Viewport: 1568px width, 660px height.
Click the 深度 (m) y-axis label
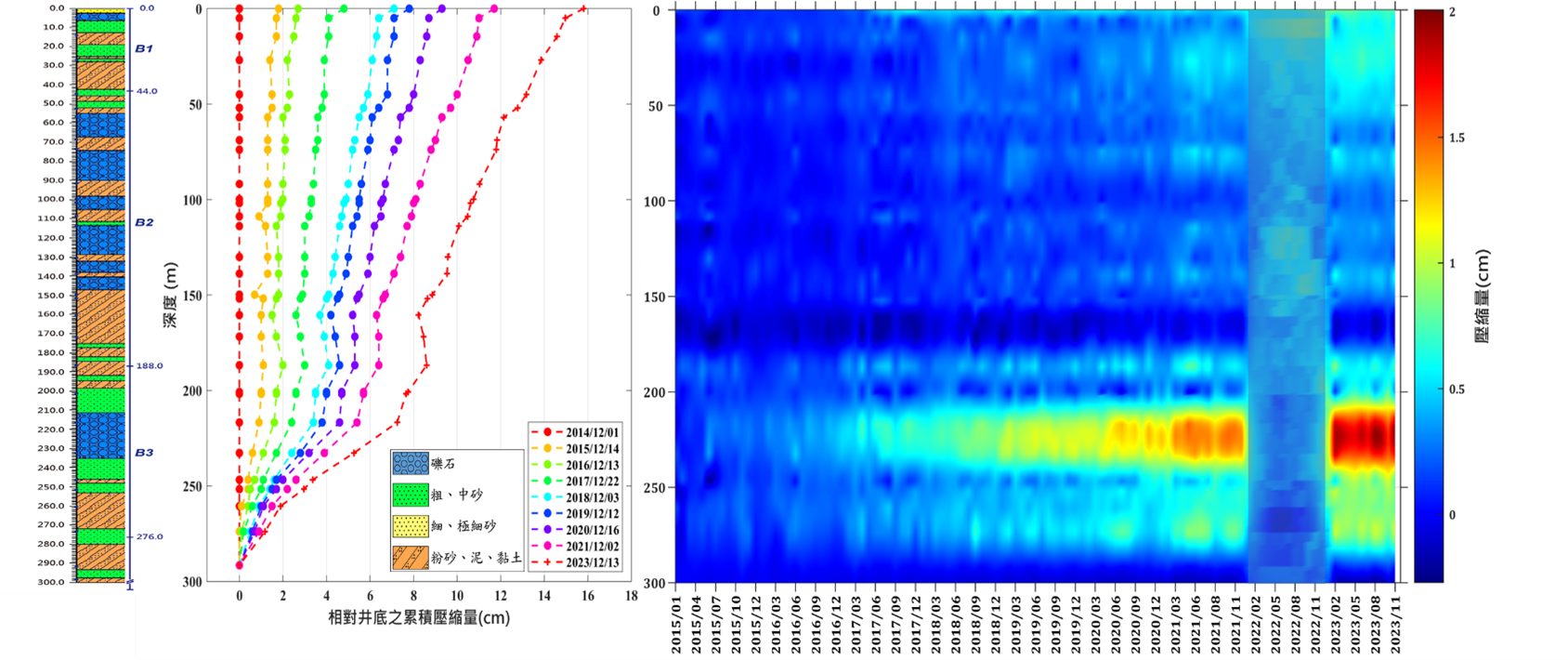tap(170, 294)
